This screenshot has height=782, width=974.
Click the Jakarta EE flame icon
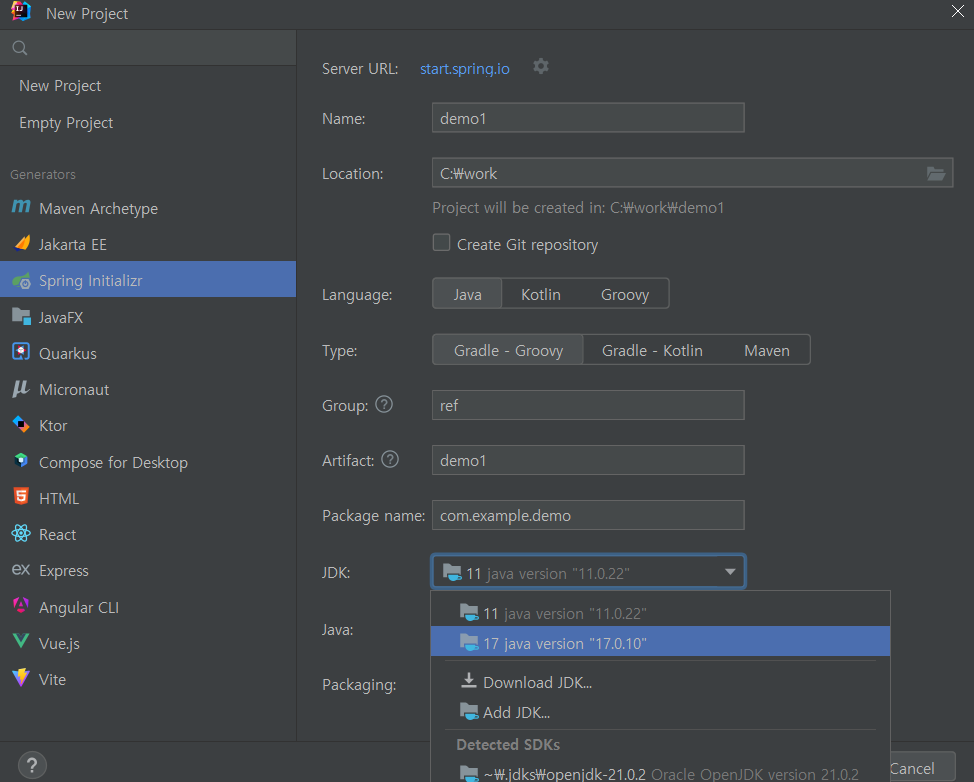tap(22, 243)
